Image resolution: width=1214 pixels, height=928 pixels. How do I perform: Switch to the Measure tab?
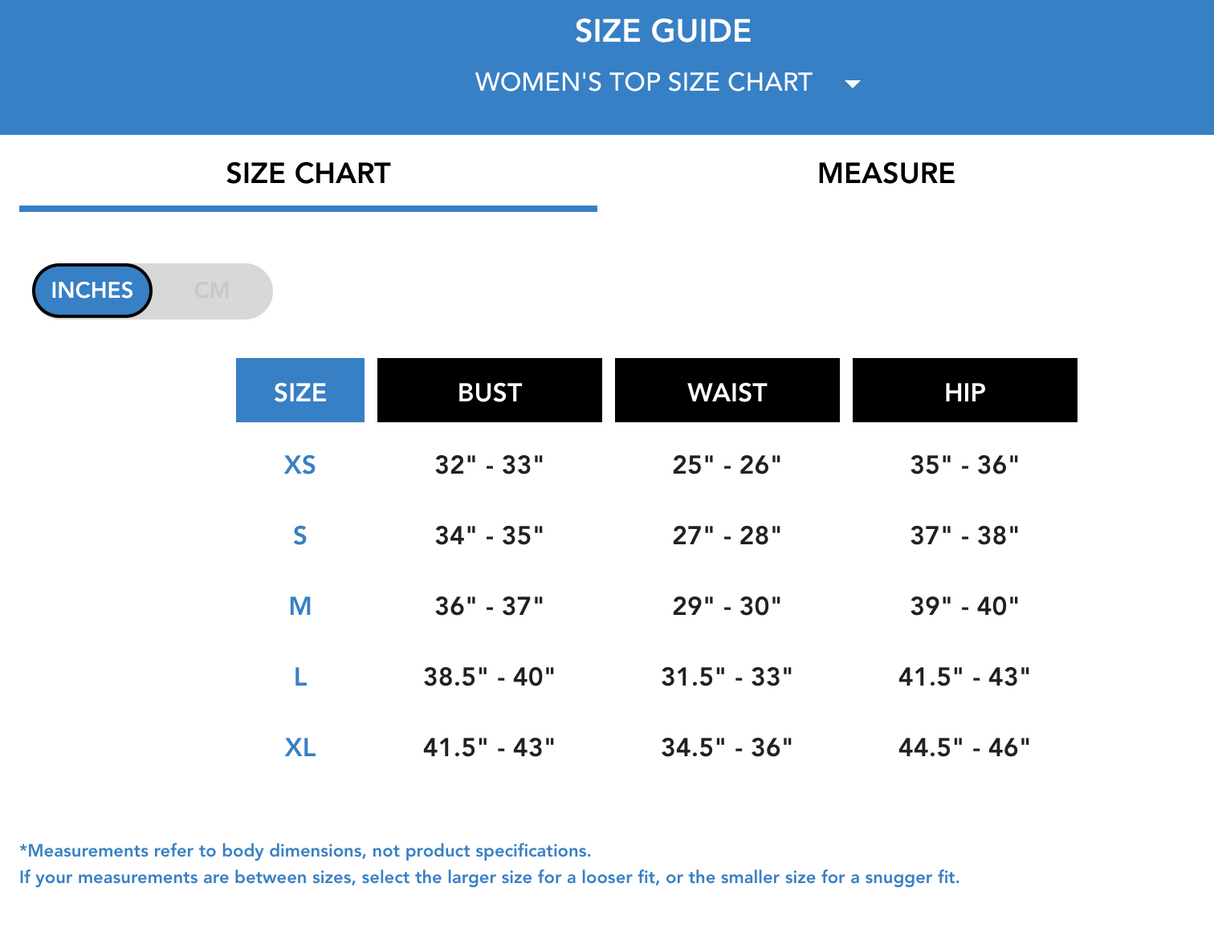click(886, 173)
